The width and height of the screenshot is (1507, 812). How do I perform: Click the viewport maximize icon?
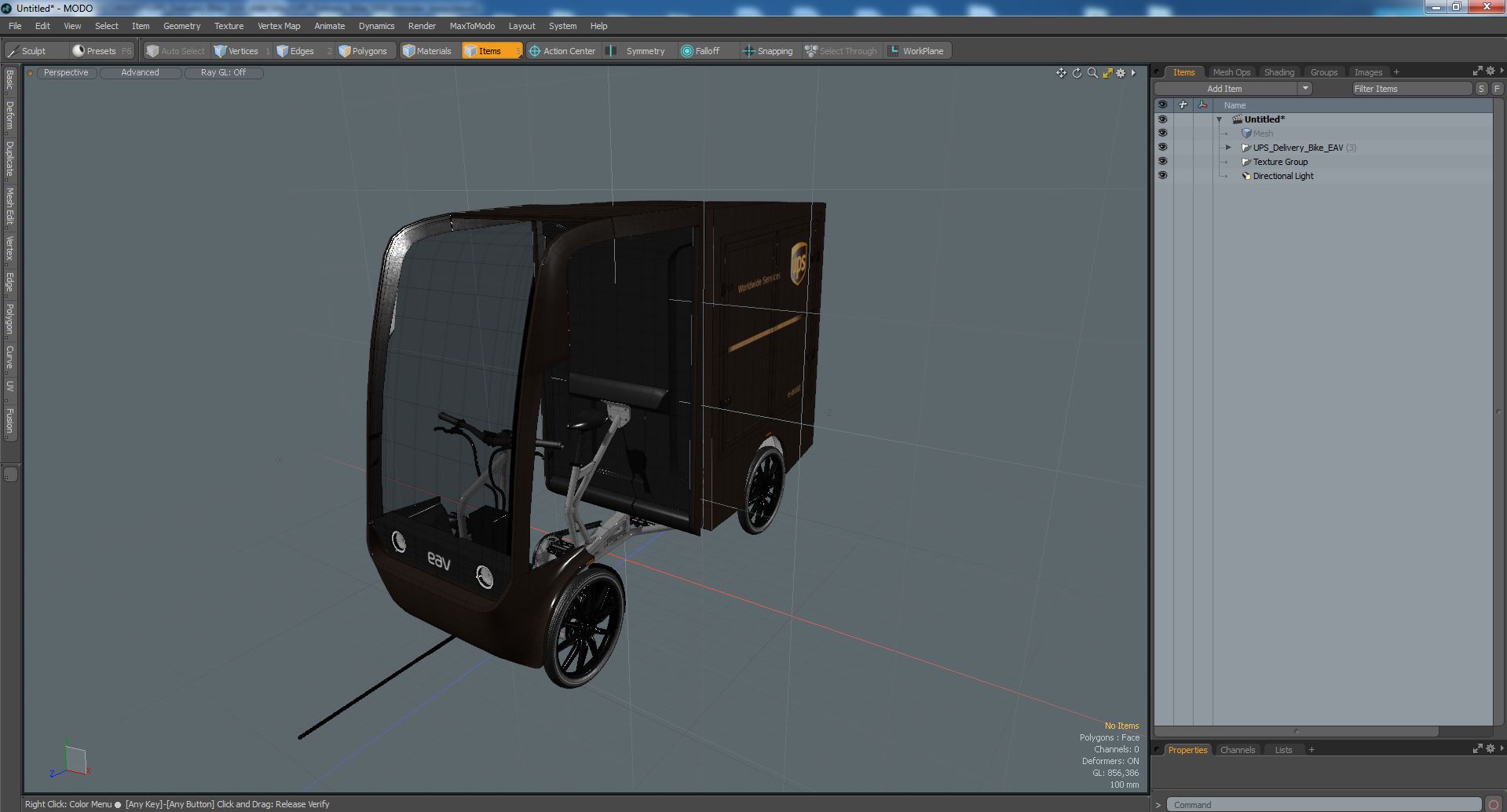tap(1107, 73)
